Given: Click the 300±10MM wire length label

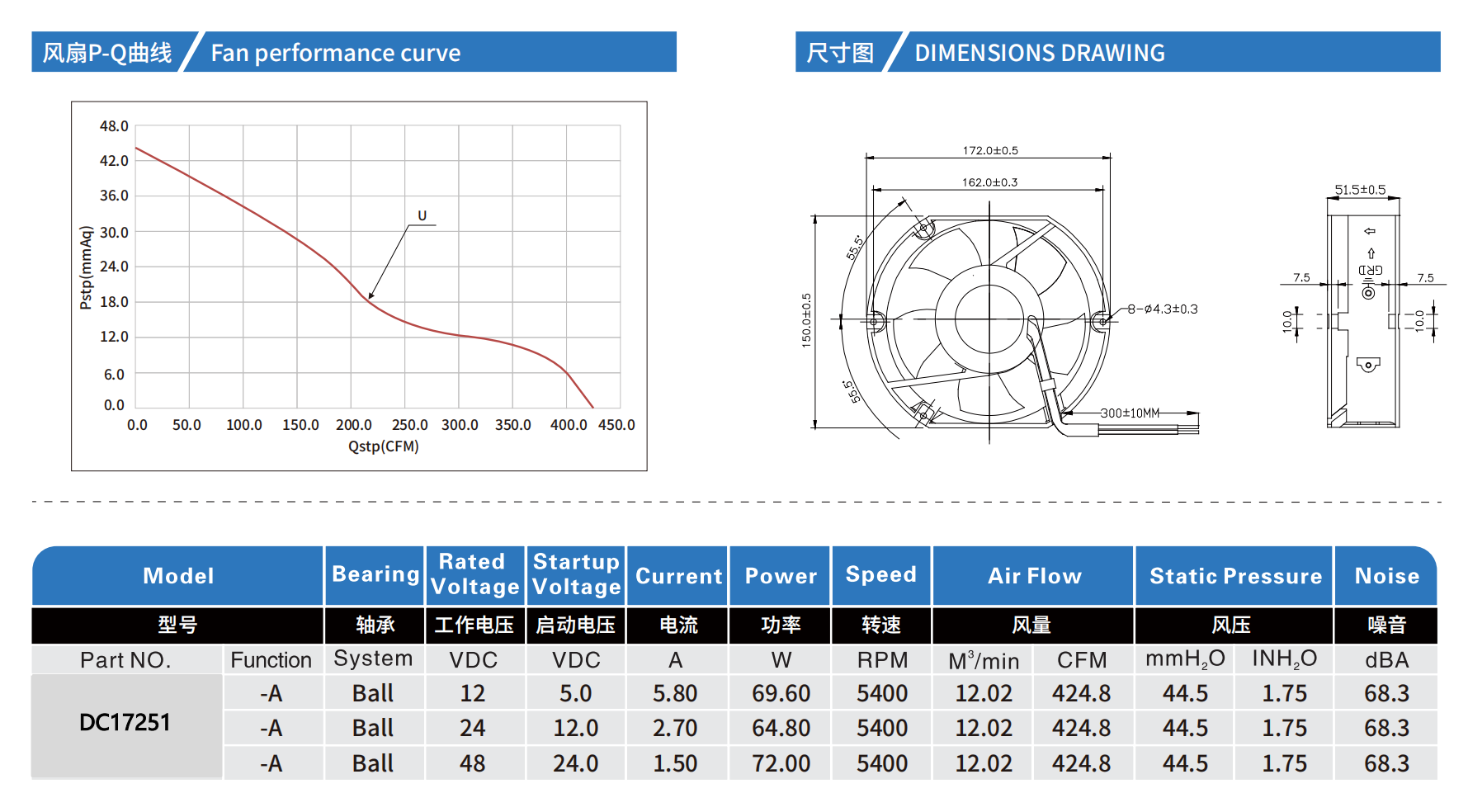Looking at the screenshot, I should (1130, 413).
